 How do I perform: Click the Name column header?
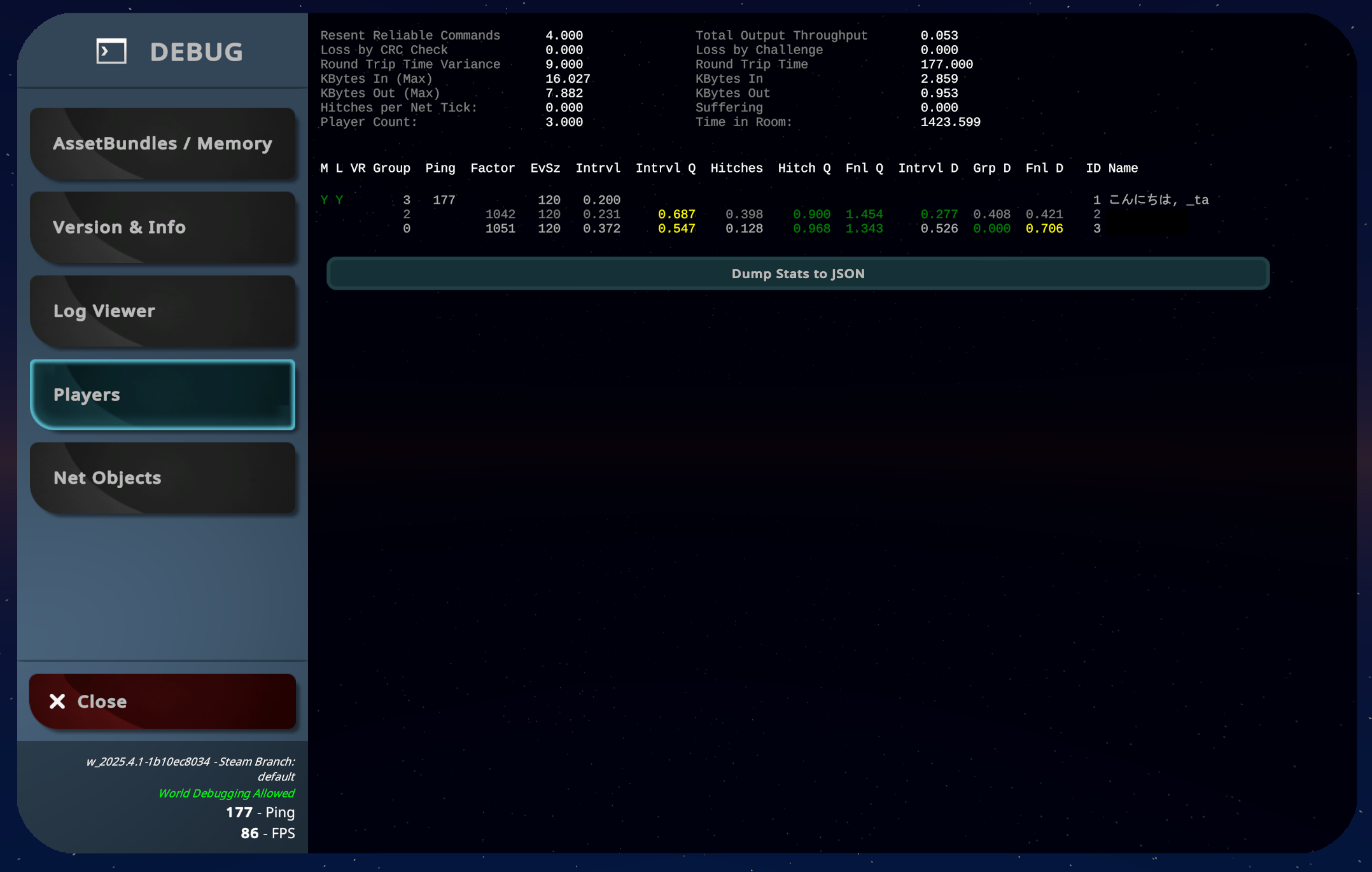[x=1123, y=168]
